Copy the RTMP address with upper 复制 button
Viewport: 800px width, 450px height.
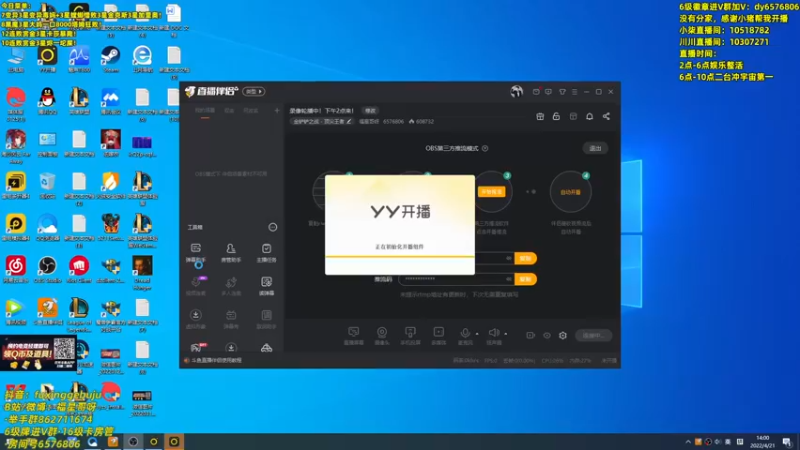click(525, 258)
